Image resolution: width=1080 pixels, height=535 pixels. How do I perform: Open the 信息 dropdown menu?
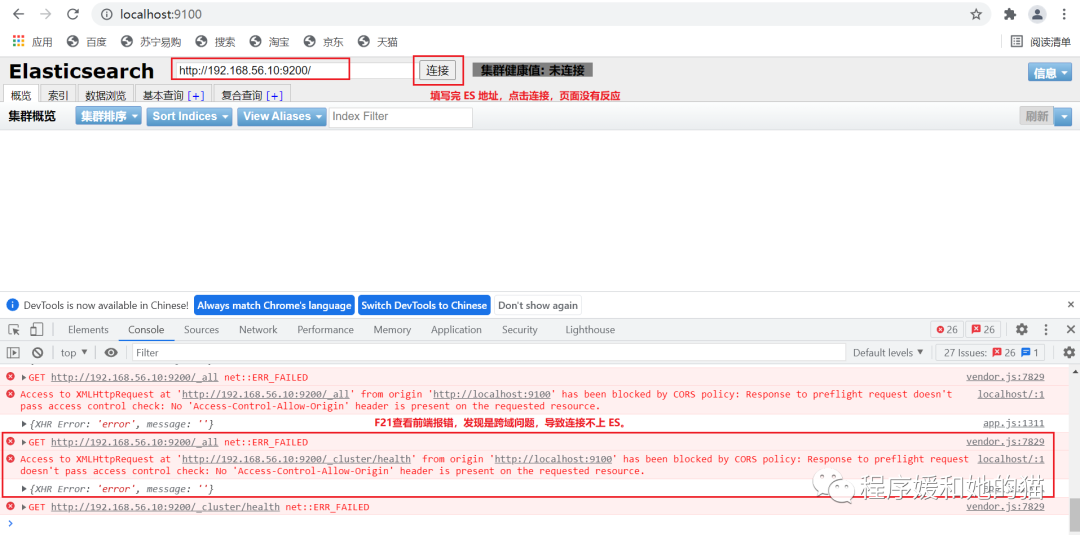[x=1050, y=72]
